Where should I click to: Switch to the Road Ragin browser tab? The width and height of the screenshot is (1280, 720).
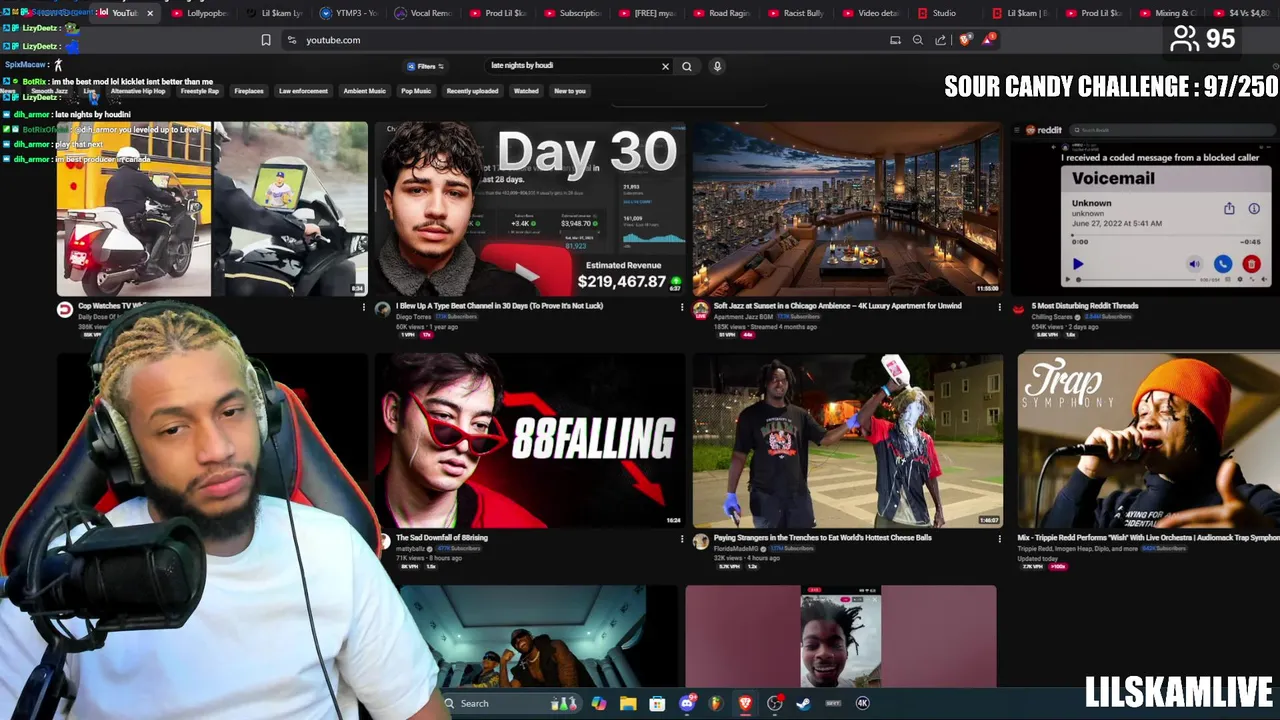pyautogui.click(x=722, y=13)
